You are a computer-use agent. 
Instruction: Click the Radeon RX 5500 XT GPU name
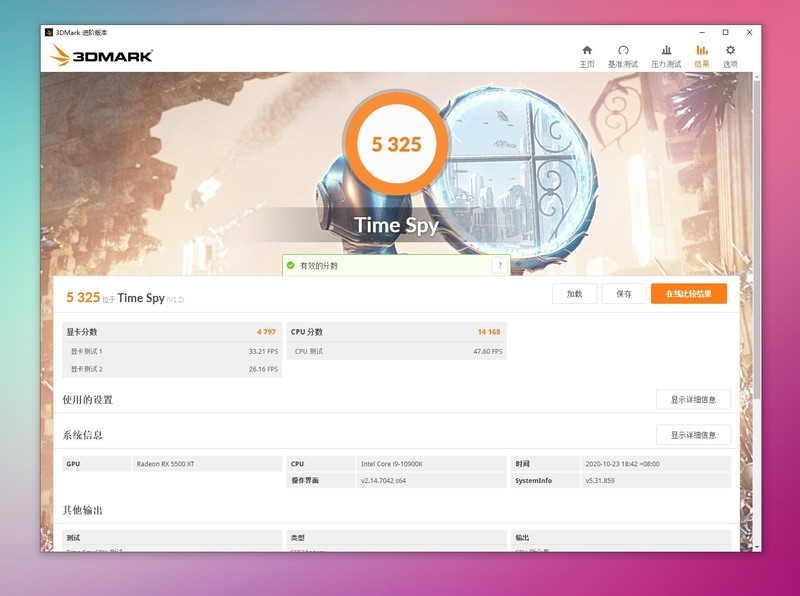pos(165,464)
